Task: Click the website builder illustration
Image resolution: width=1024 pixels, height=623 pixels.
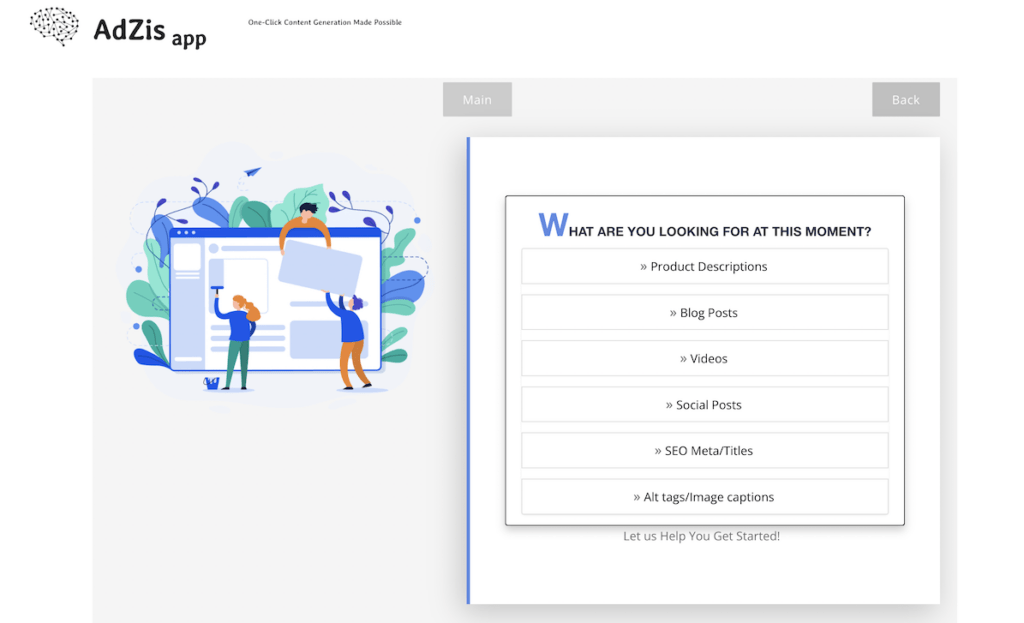Action: click(274, 280)
